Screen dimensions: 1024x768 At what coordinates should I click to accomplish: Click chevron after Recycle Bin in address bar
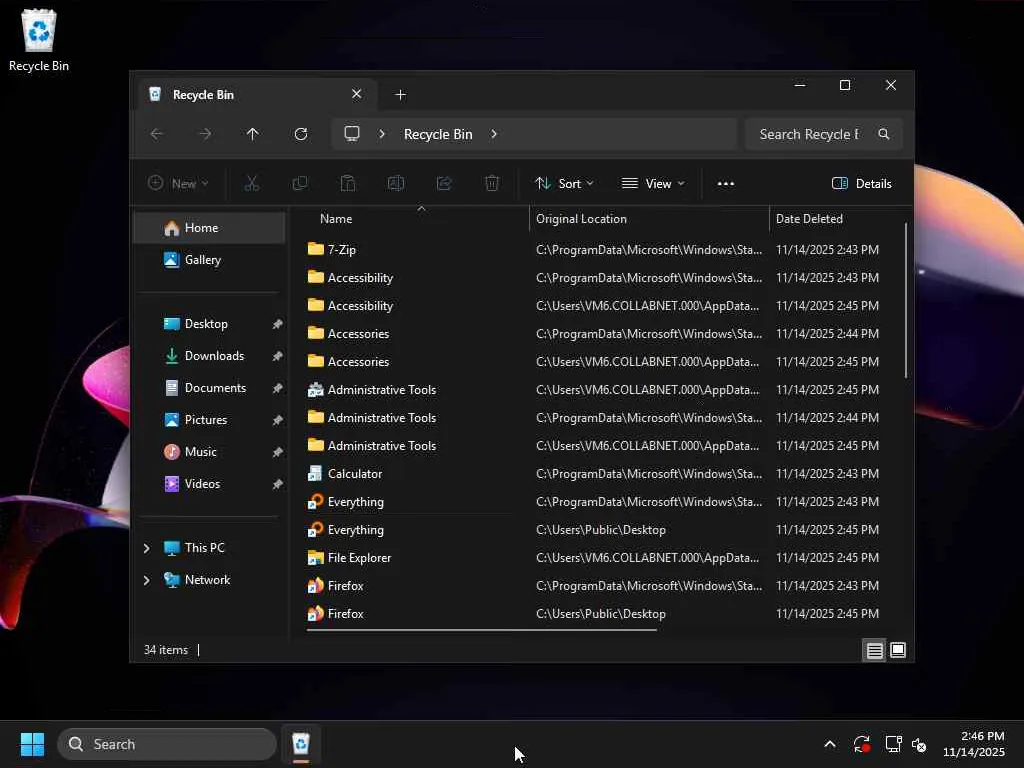coord(494,134)
